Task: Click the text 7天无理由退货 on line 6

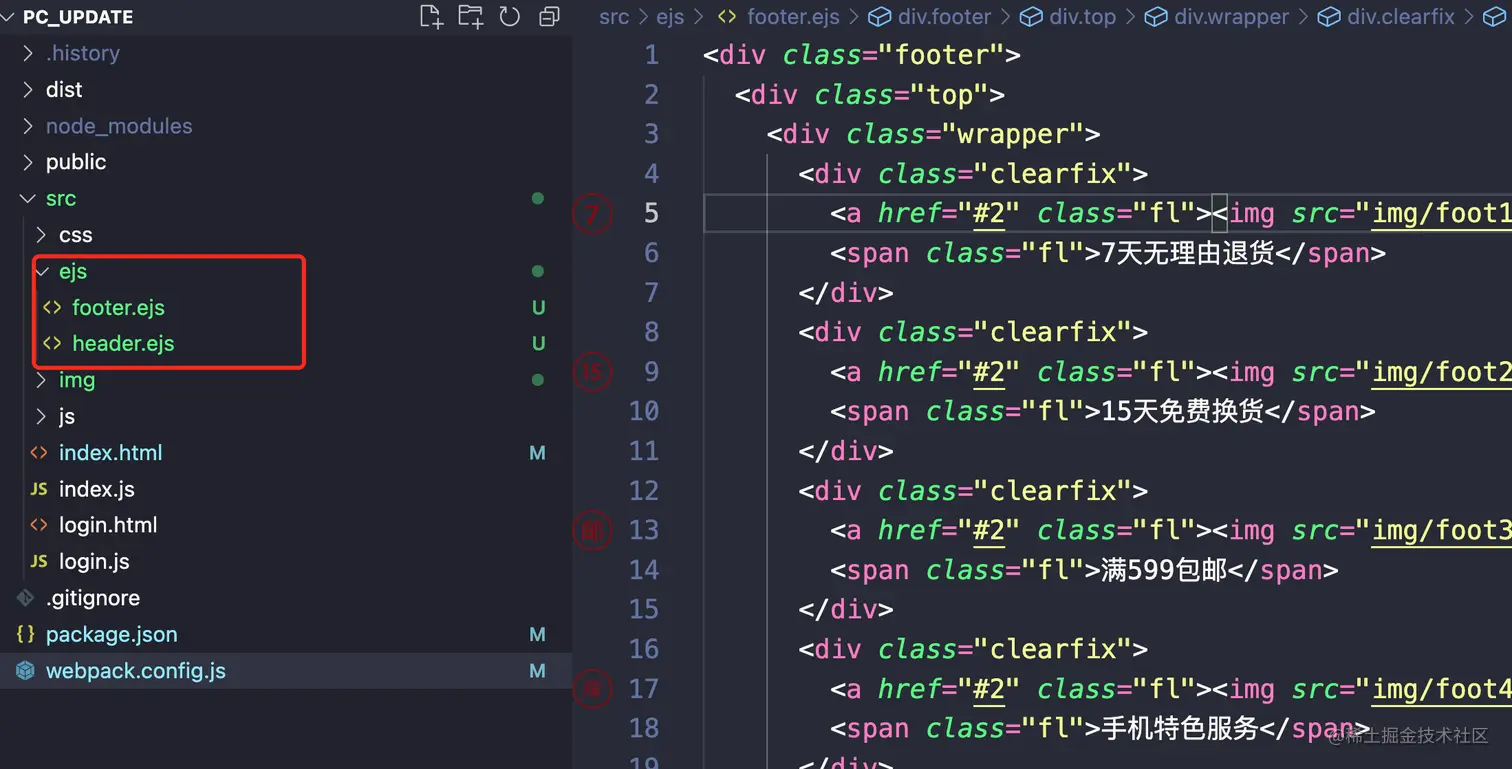Action: point(1188,253)
